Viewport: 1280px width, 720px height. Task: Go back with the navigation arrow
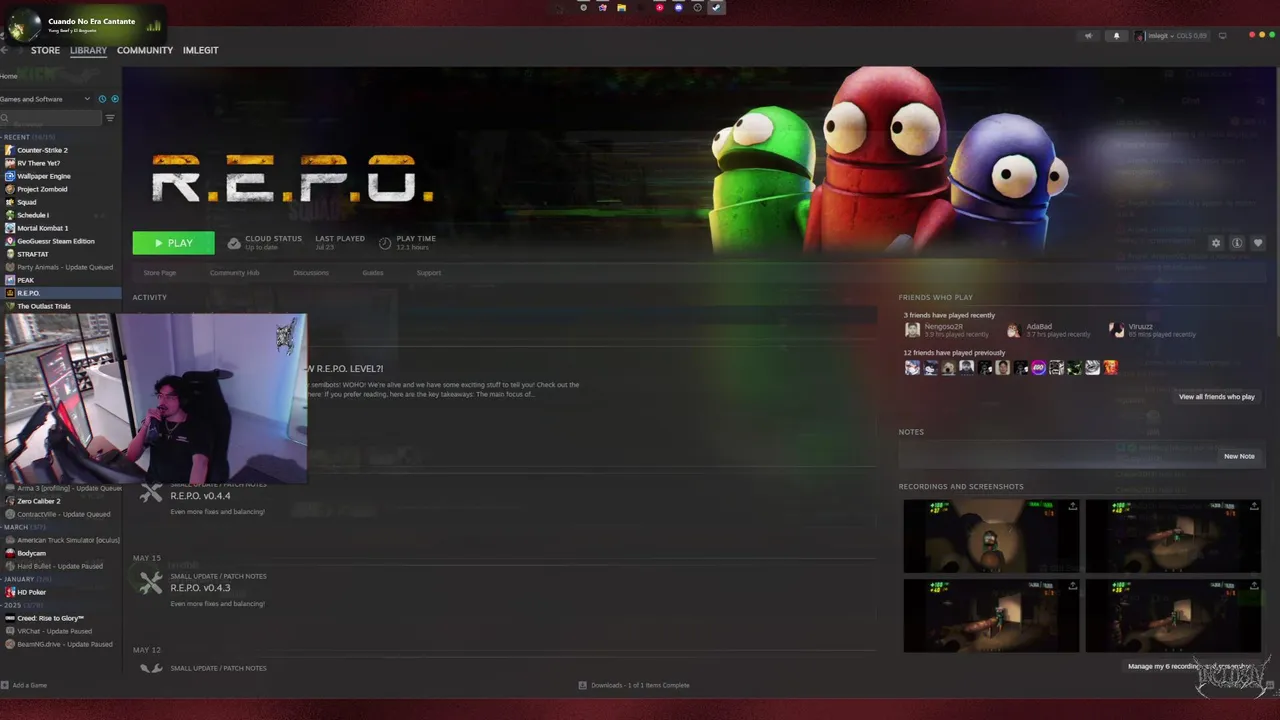pos(5,50)
